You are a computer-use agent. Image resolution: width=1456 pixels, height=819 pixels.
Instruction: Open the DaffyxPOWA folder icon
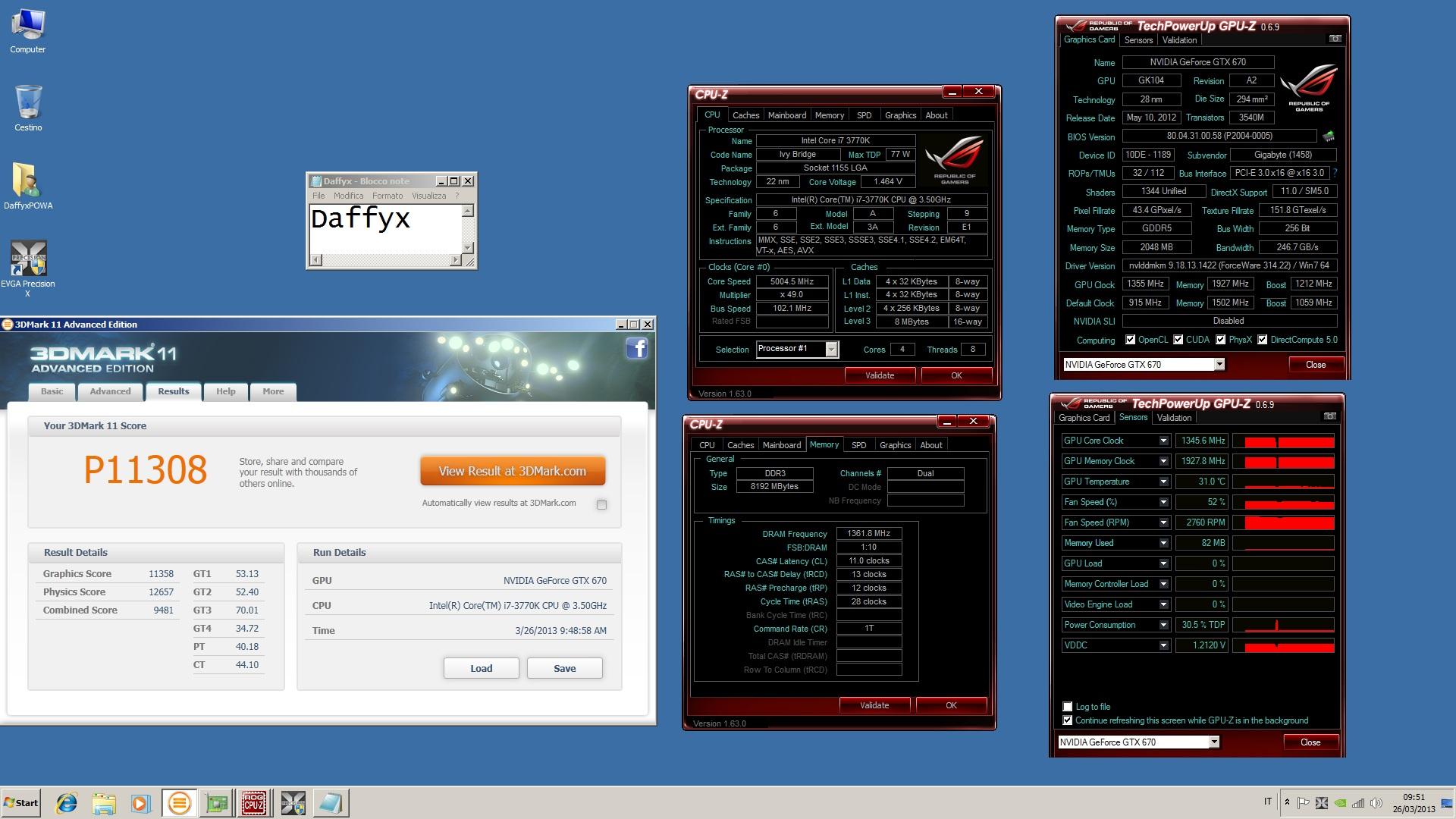28,187
